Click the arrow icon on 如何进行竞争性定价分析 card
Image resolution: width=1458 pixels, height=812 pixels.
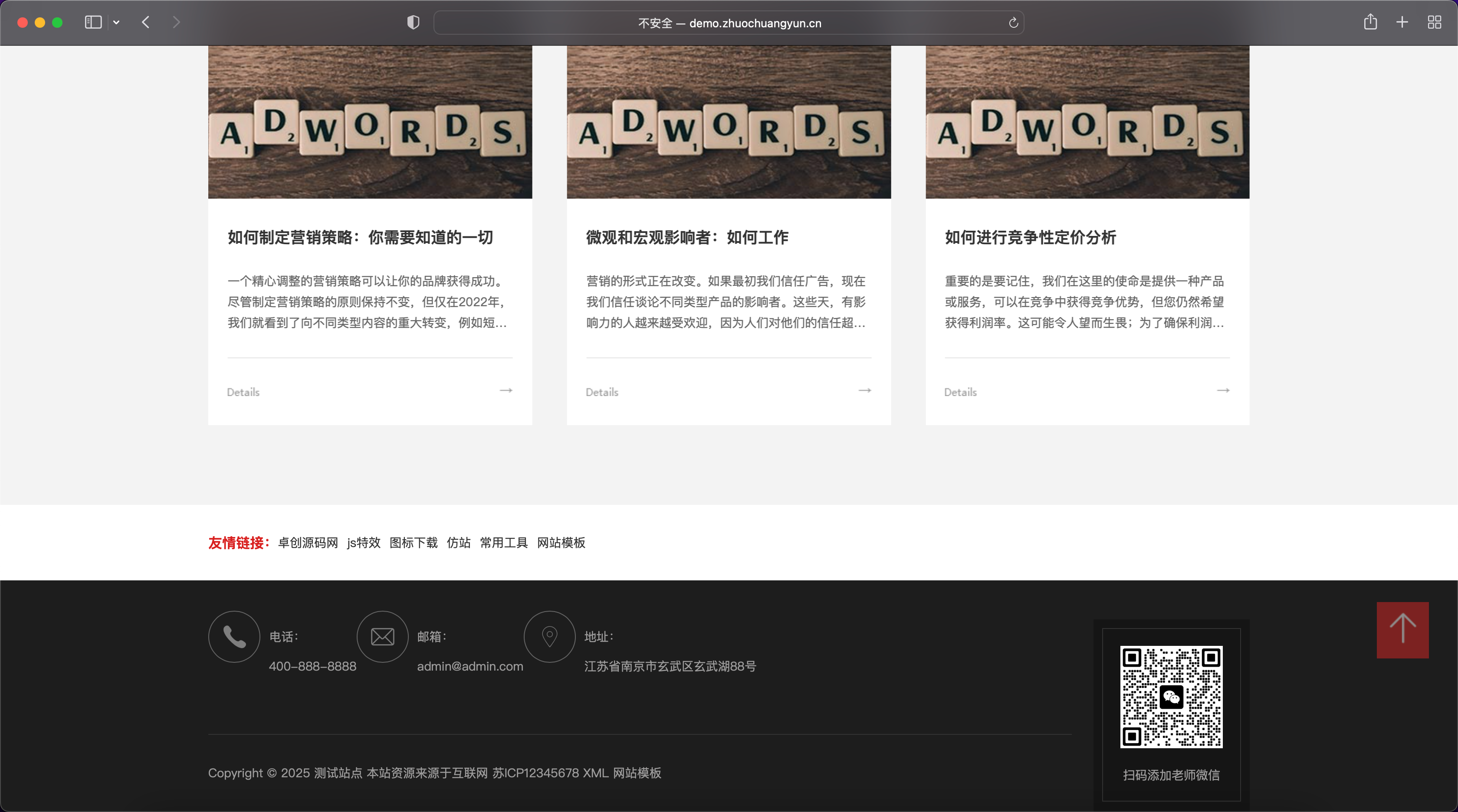click(x=1223, y=390)
